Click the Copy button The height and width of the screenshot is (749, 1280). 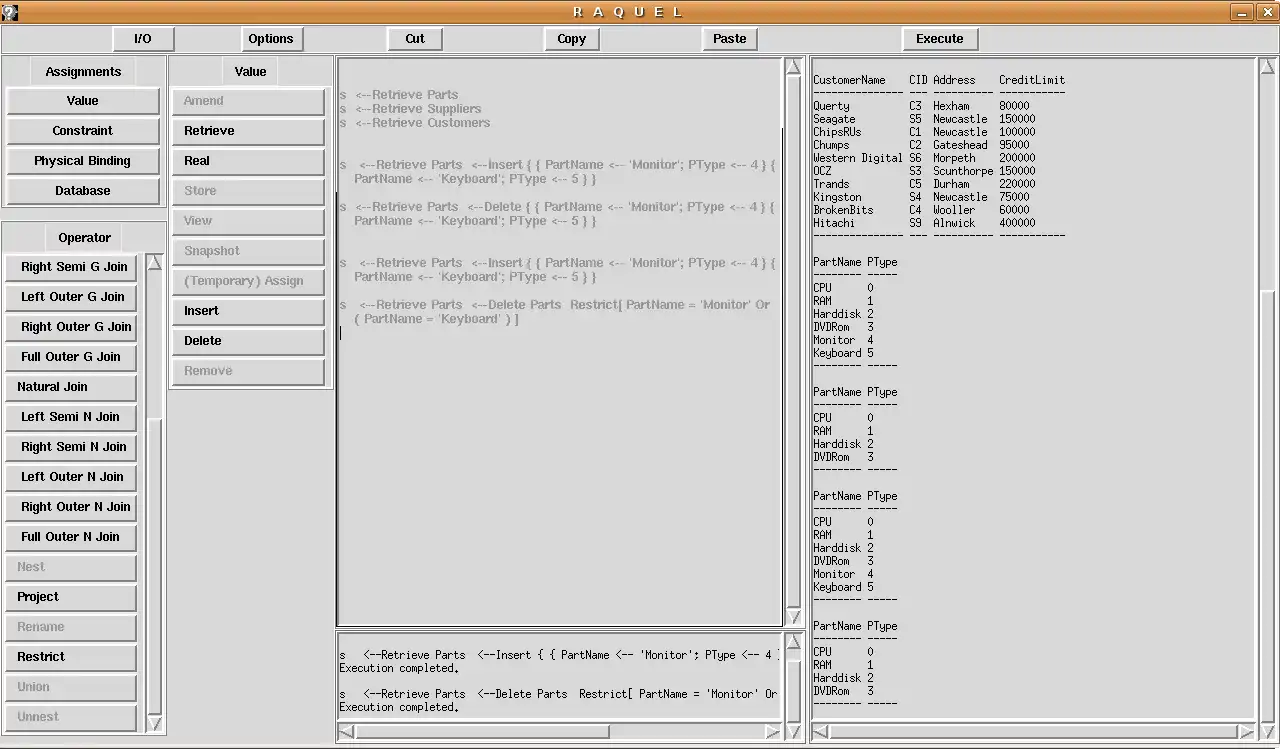(x=572, y=39)
